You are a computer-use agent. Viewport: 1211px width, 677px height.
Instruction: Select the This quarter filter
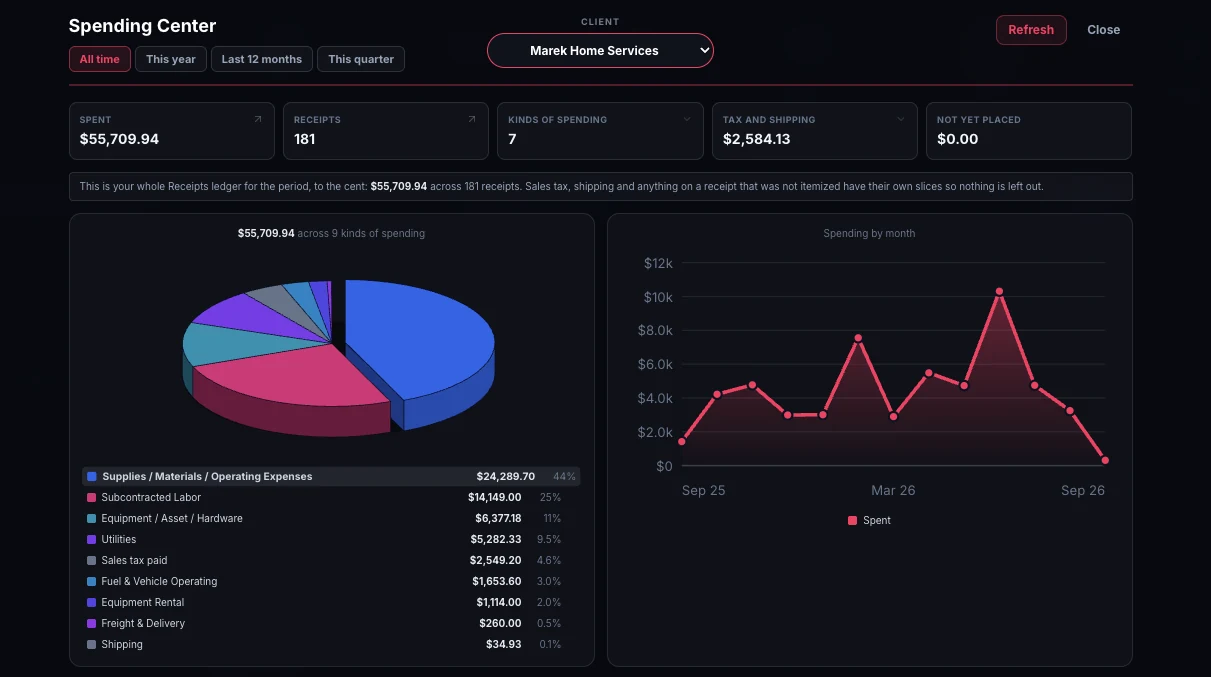coord(361,59)
